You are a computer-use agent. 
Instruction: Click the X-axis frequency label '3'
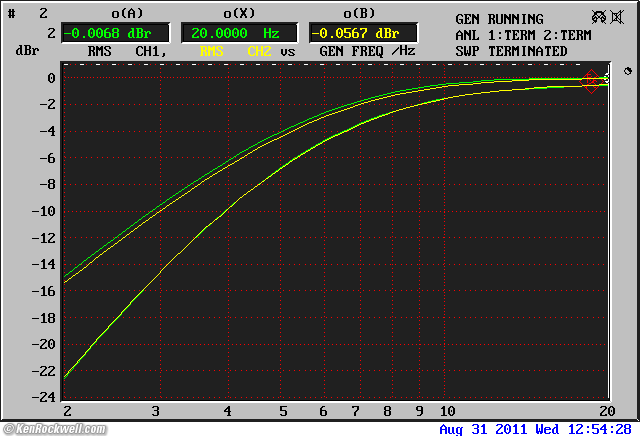pos(156,411)
